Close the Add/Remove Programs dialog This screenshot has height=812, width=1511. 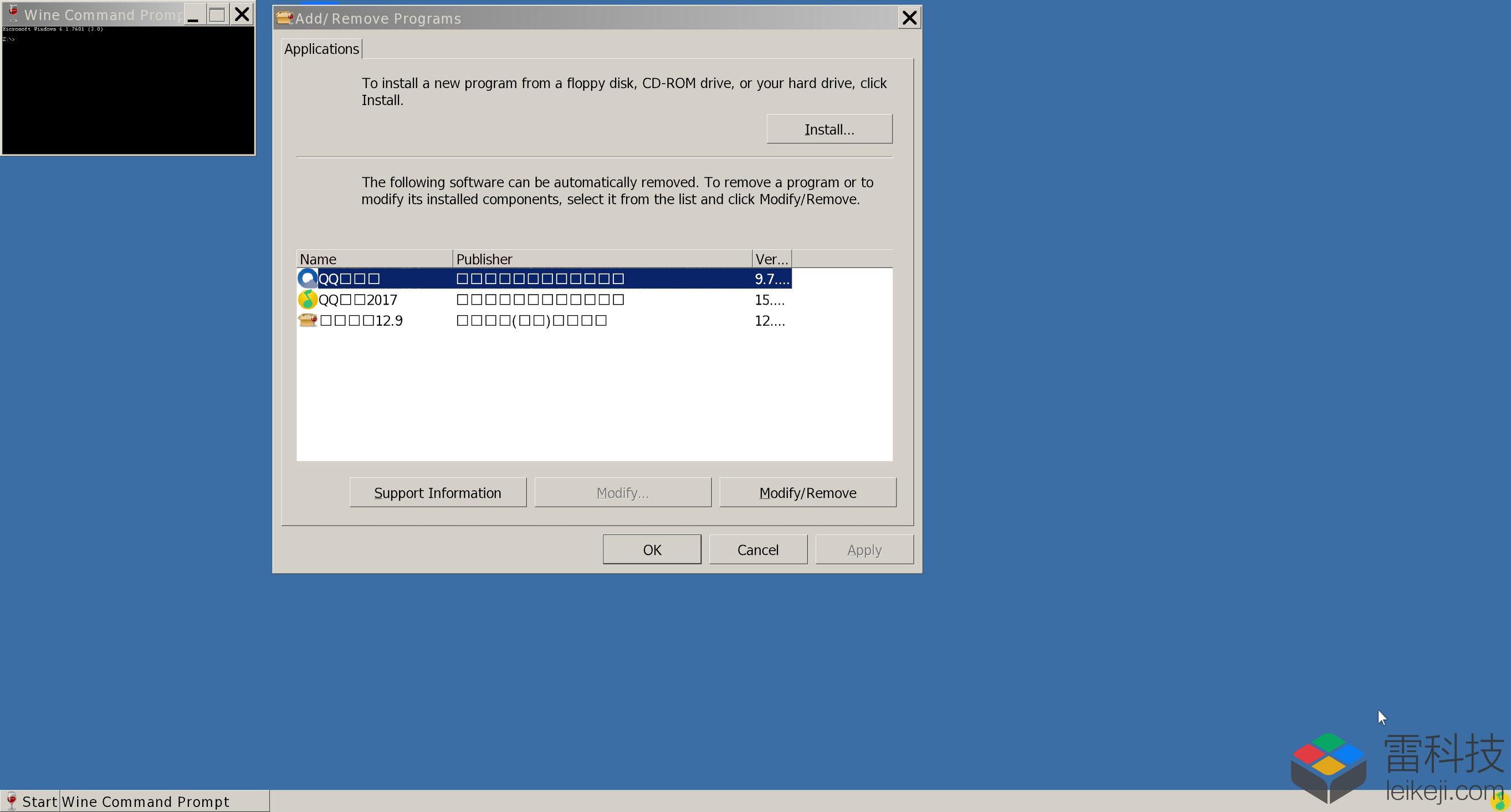[909, 18]
